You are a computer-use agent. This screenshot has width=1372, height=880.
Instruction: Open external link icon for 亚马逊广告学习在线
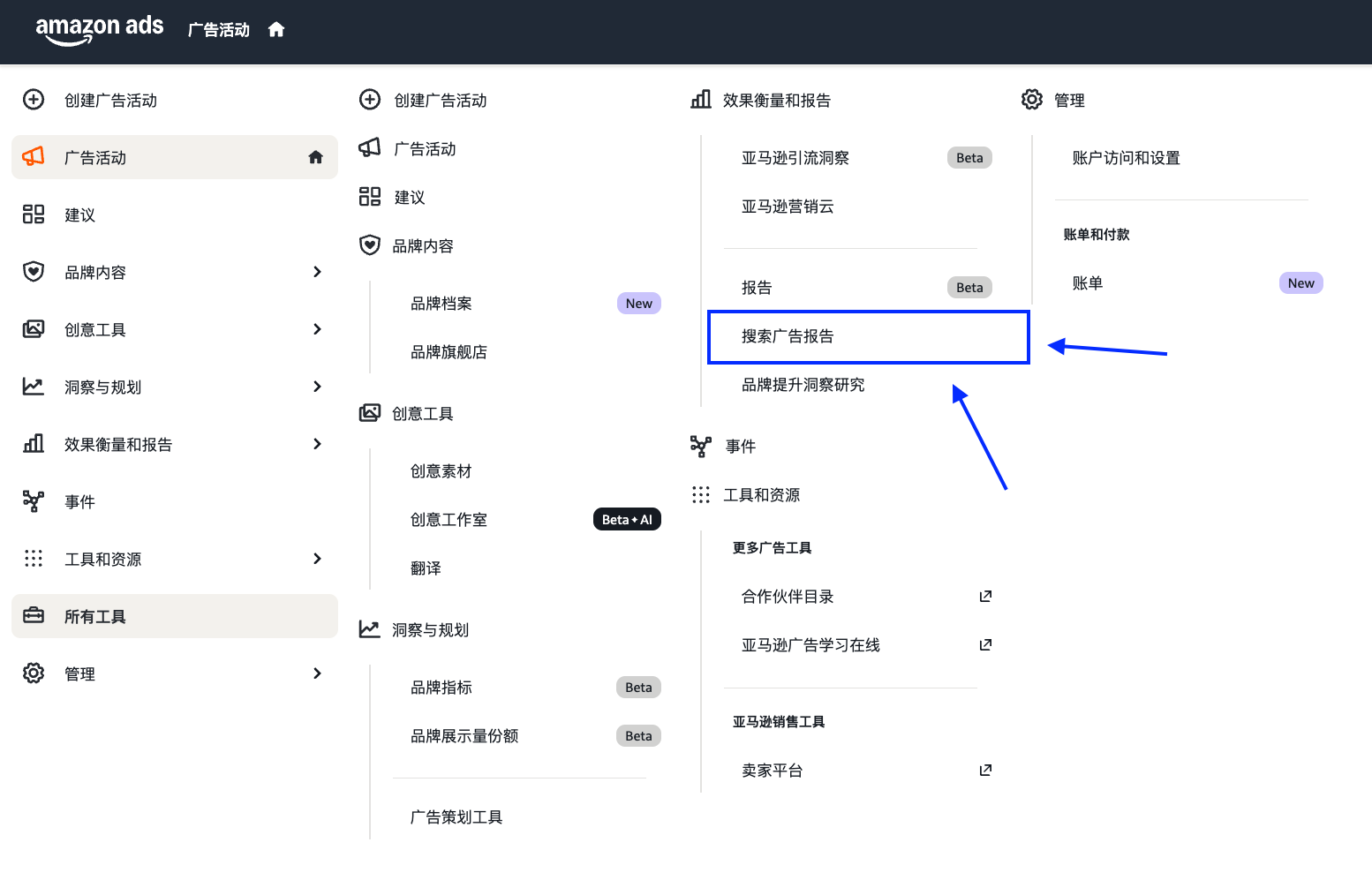pyautogui.click(x=985, y=645)
